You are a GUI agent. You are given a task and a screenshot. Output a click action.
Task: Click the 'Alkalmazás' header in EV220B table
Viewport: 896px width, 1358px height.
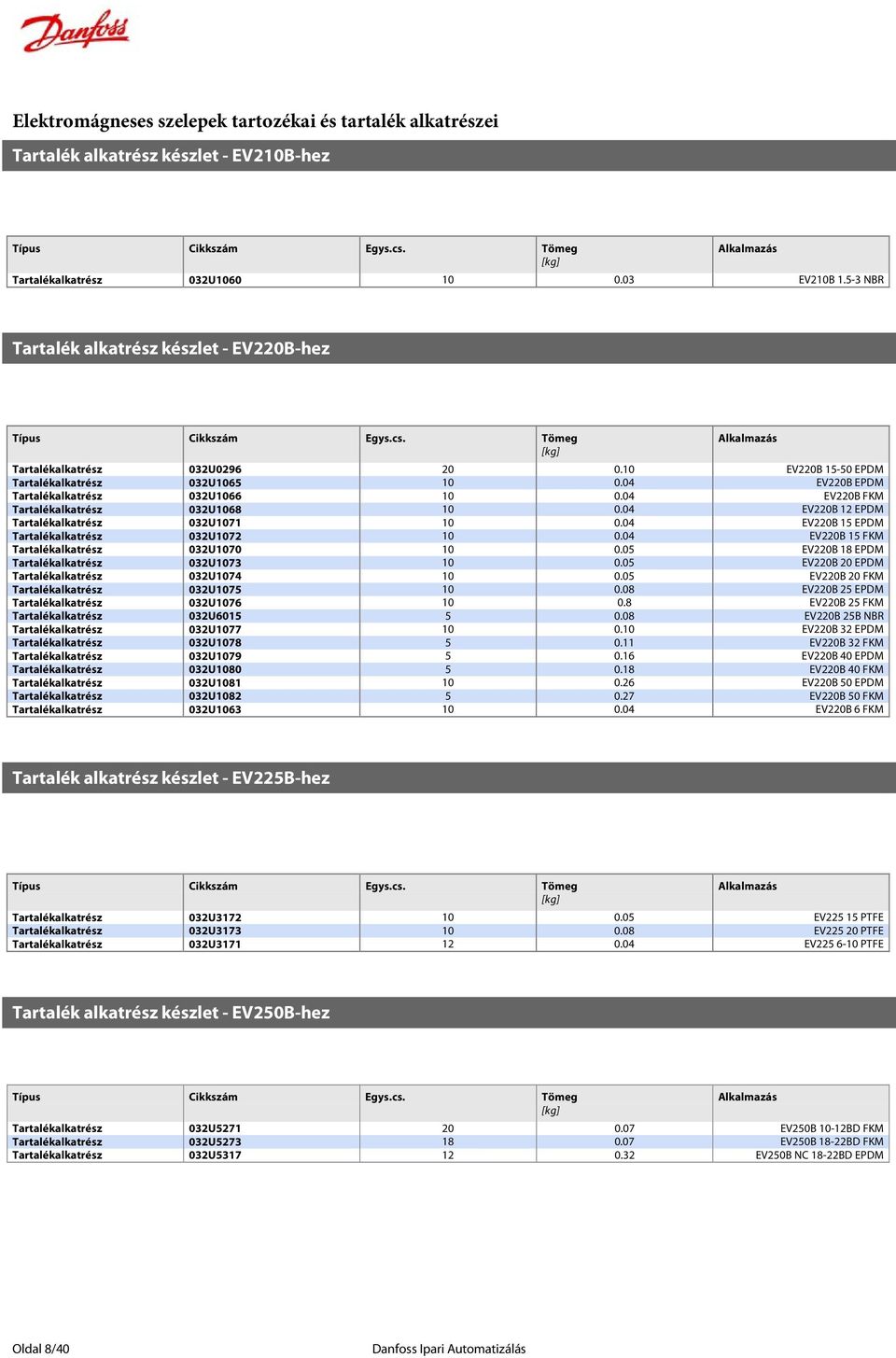coord(747,439)
